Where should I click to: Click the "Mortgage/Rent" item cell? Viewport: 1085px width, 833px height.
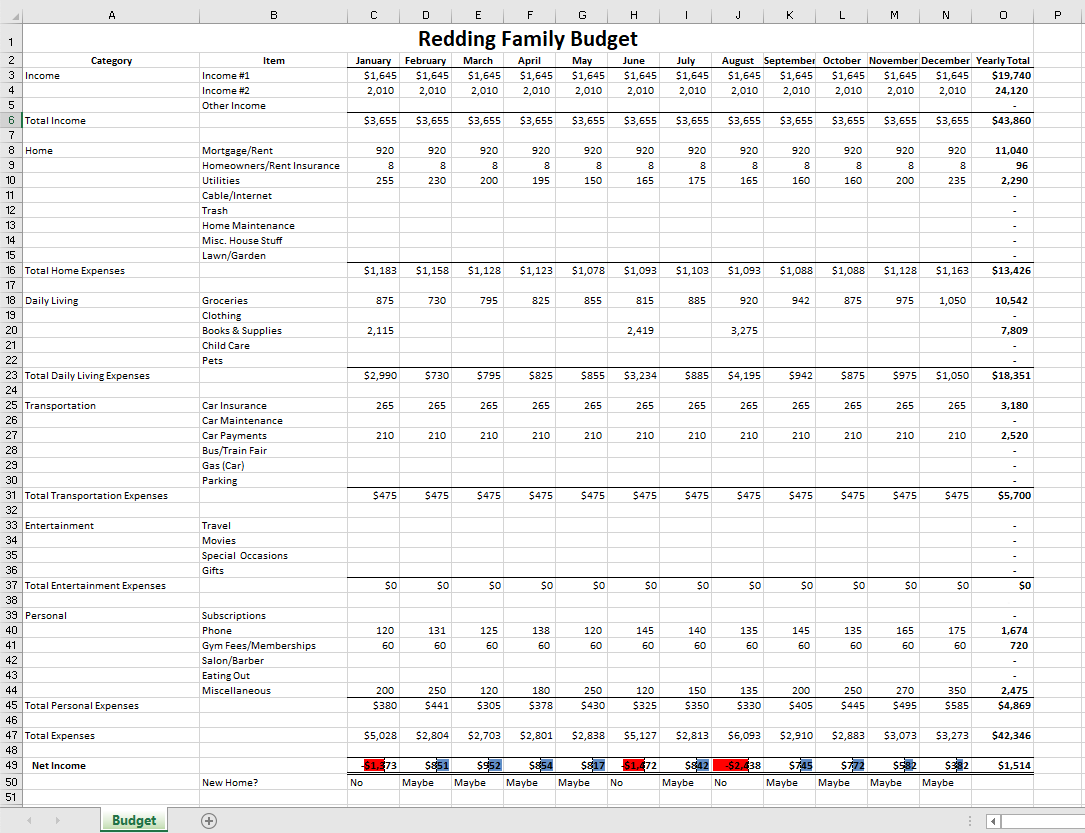(x=273, y=151)
